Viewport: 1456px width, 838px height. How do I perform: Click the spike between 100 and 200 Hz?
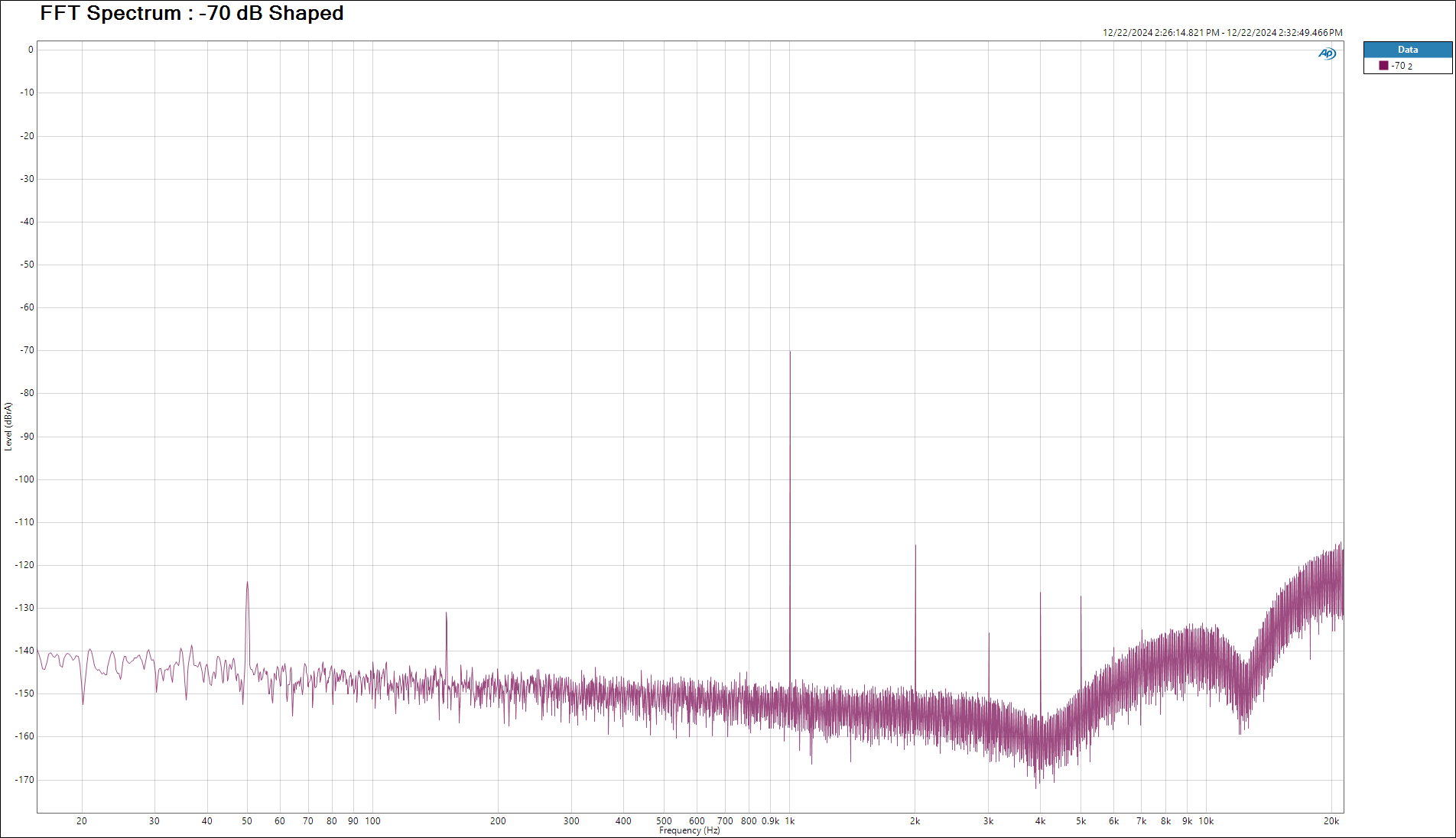[447, 614]
